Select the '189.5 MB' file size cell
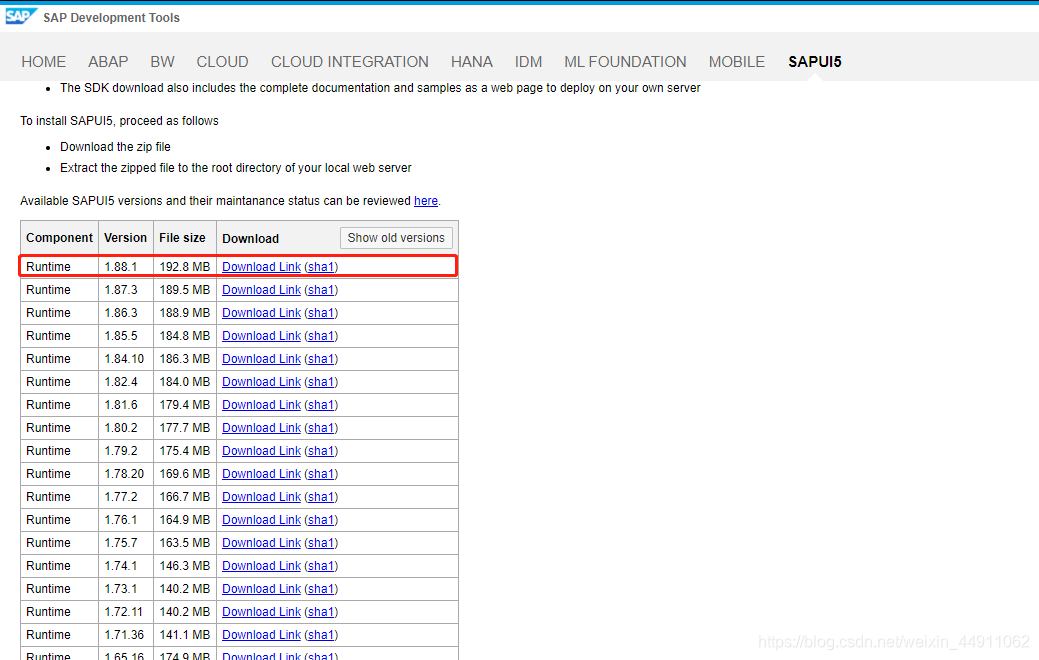Image resolution: width=1039 pixels, height=660 pixels. point(185,290)
